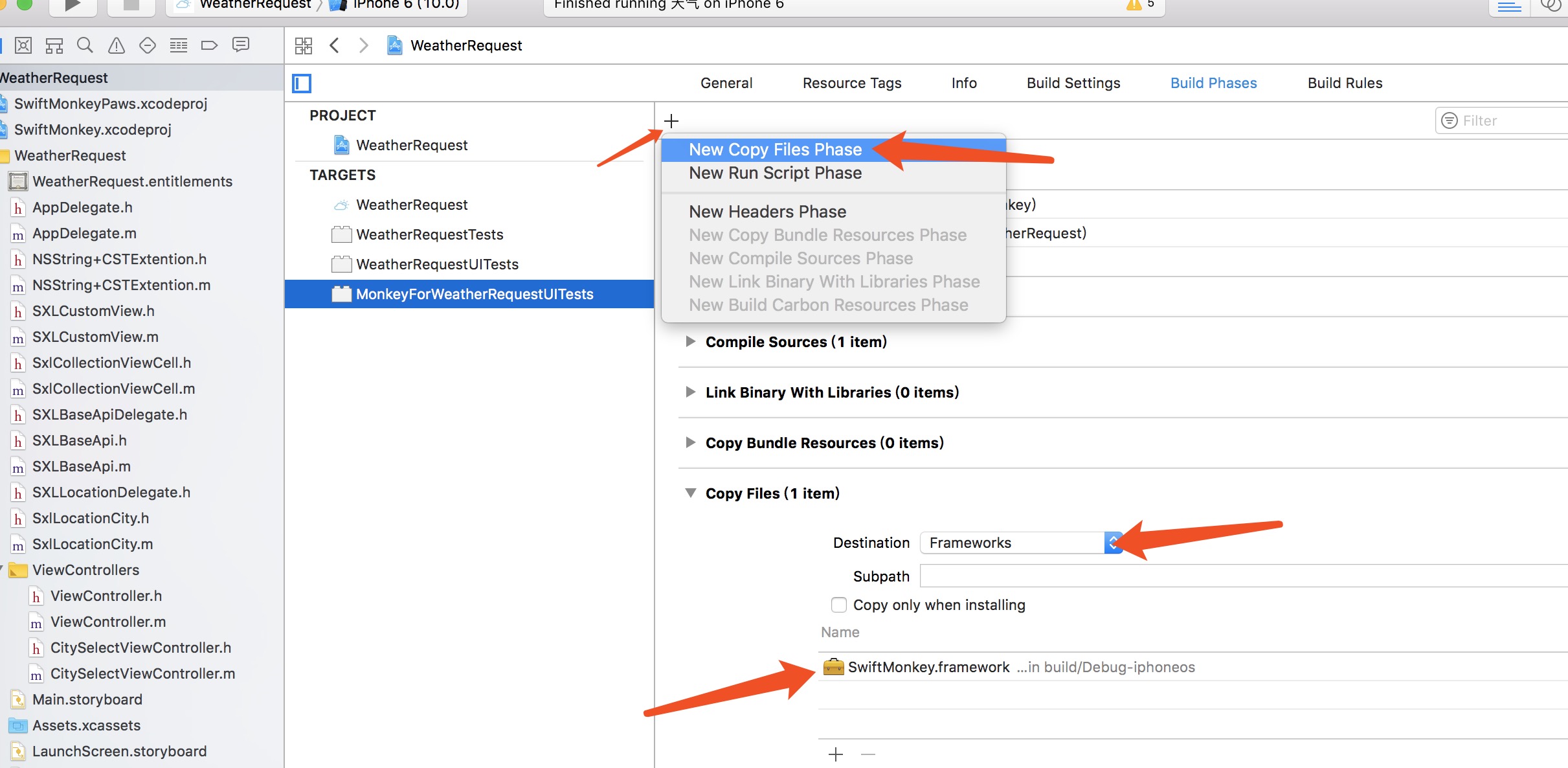Open the issue navigator warning icon

pyautogui.click(x=117, y=45)
